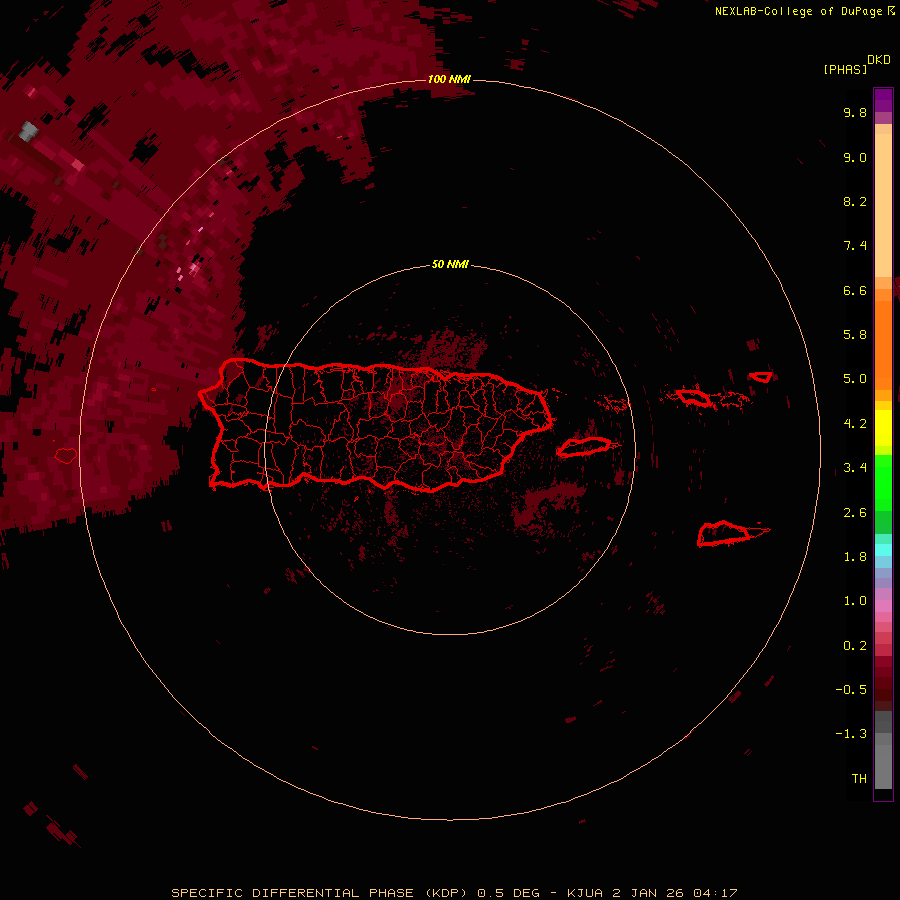This screenshot has height=900, width=900.
Task: Select the 8.2 scale value
Action: pos(855,201)
